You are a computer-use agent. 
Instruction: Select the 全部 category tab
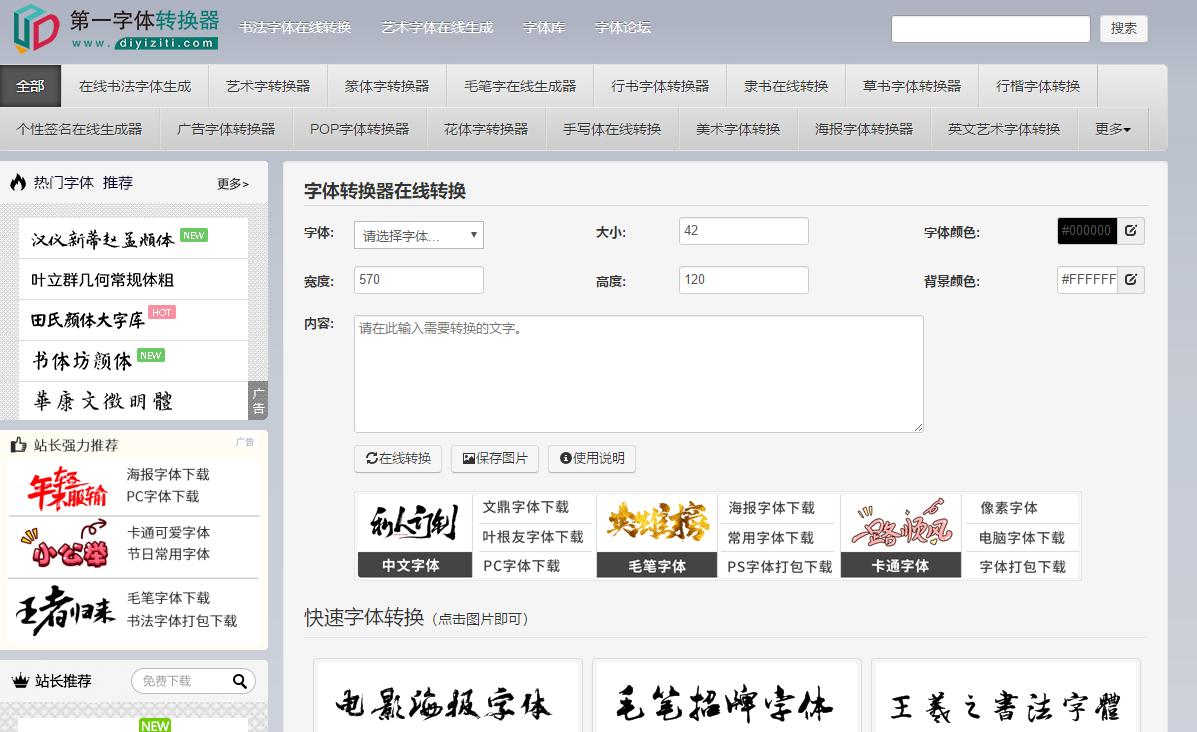tap(30, 86)
